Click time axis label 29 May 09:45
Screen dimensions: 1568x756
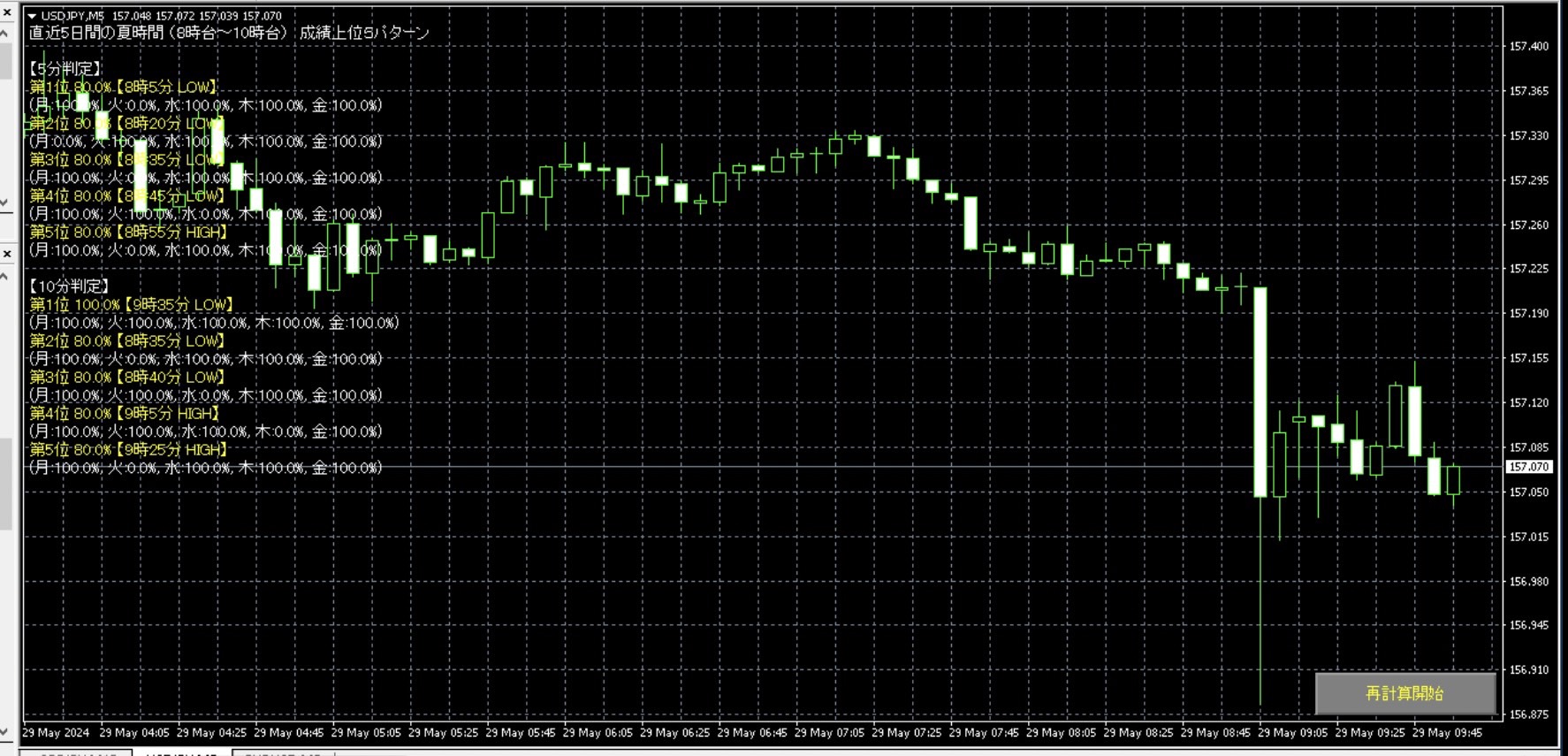pyautogui.click(x=1447, y=733)
